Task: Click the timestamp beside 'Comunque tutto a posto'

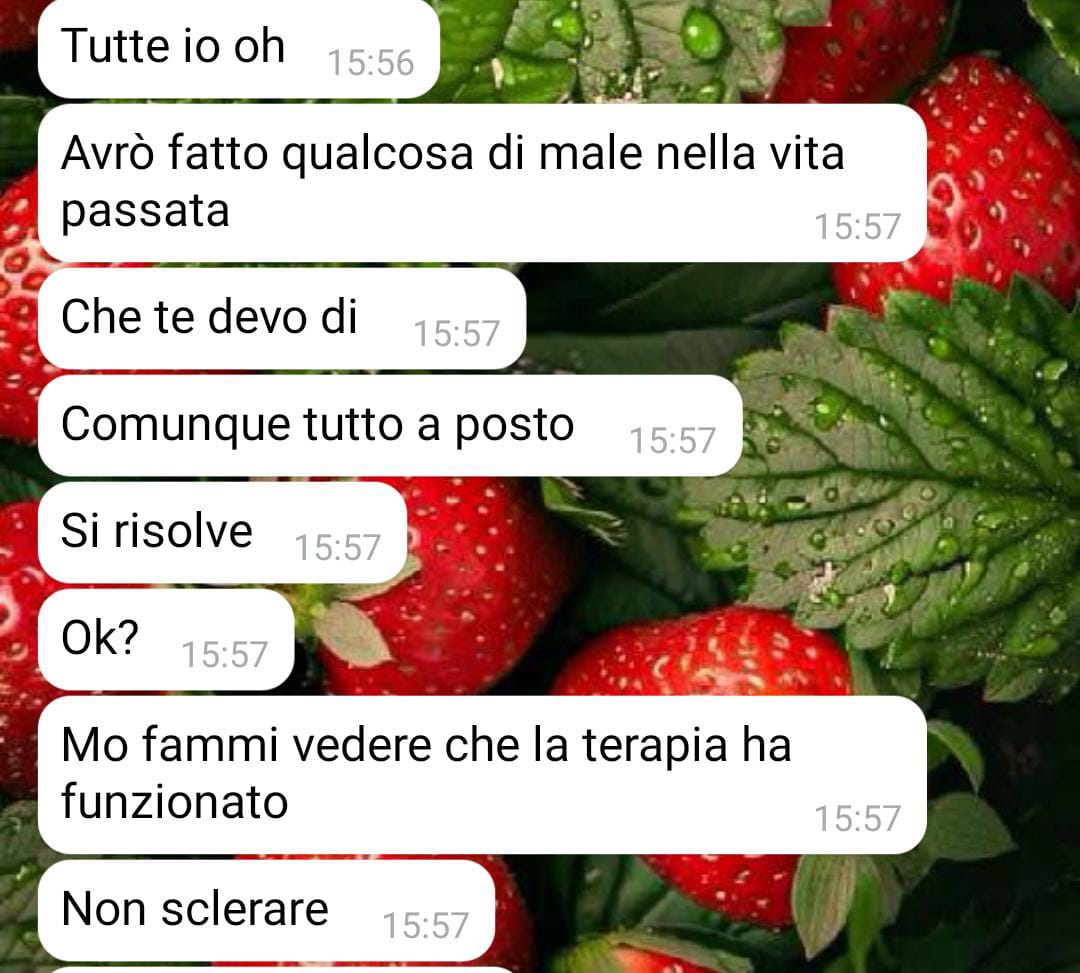Action: click(x=672, y=441)
